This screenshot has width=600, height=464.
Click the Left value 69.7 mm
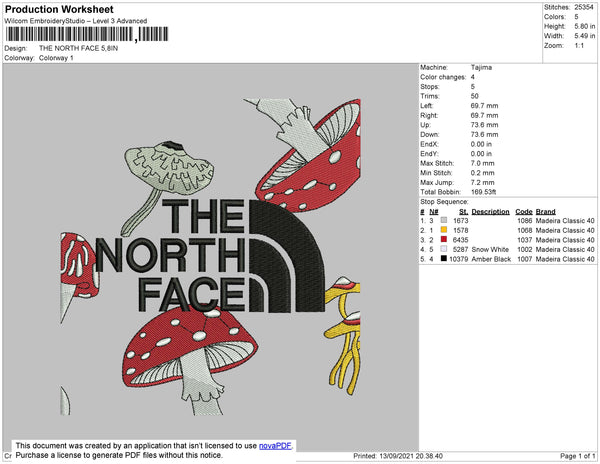coord(484,106)
